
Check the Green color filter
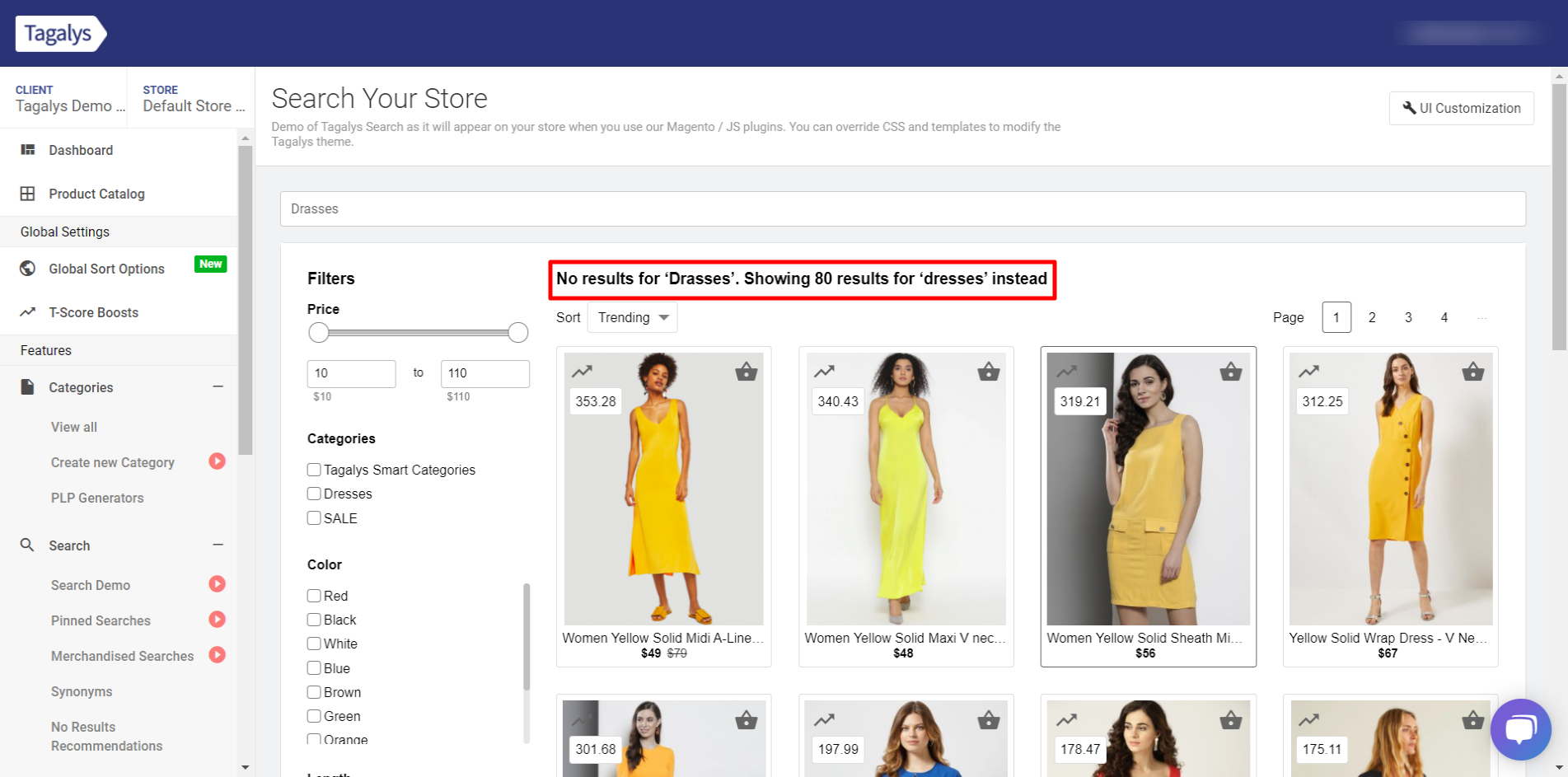(314, 716)
